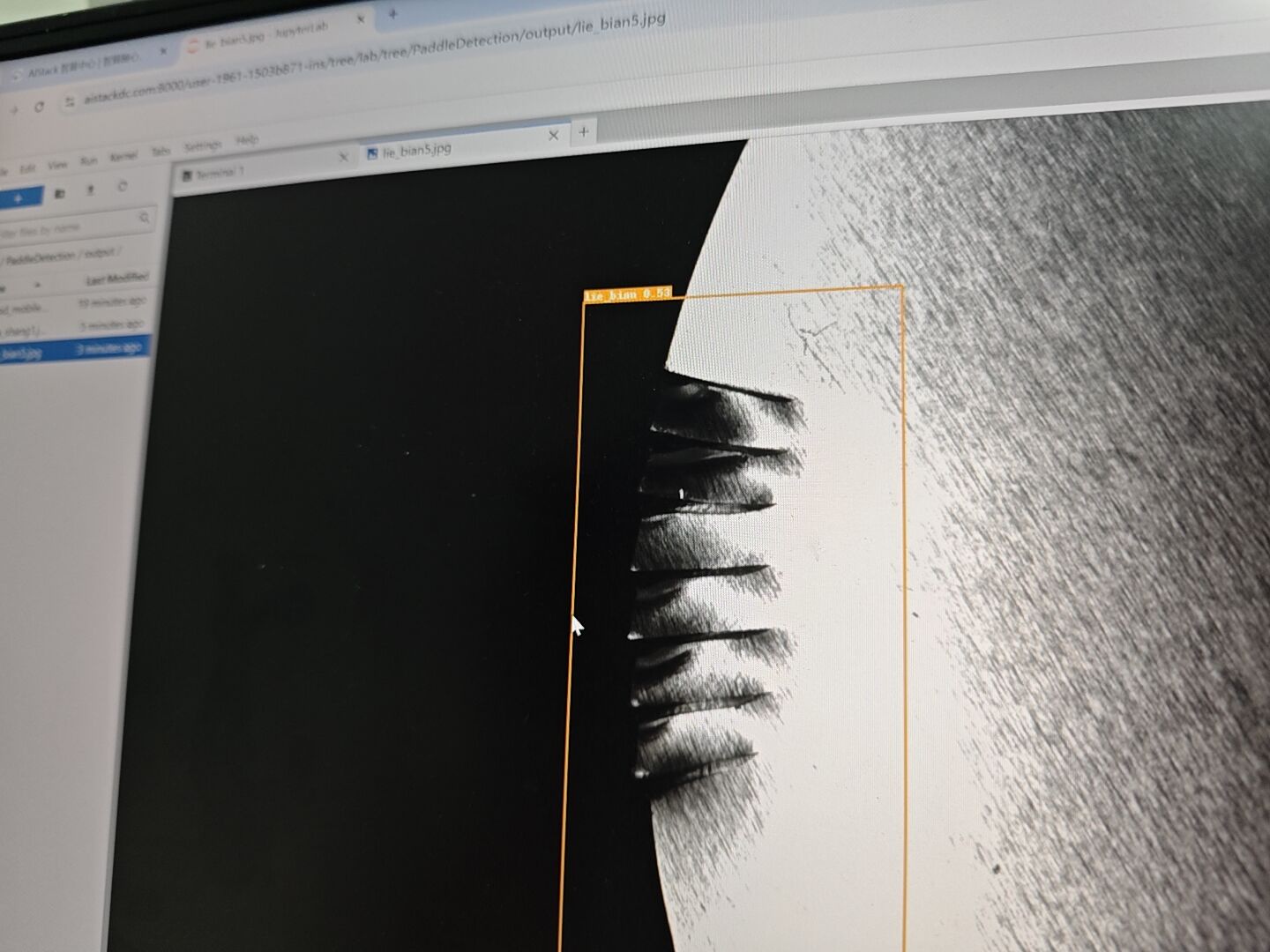Open the Kernel menu
The image size is (1270, 952).
pyautogui.click(x=123, y=157)
